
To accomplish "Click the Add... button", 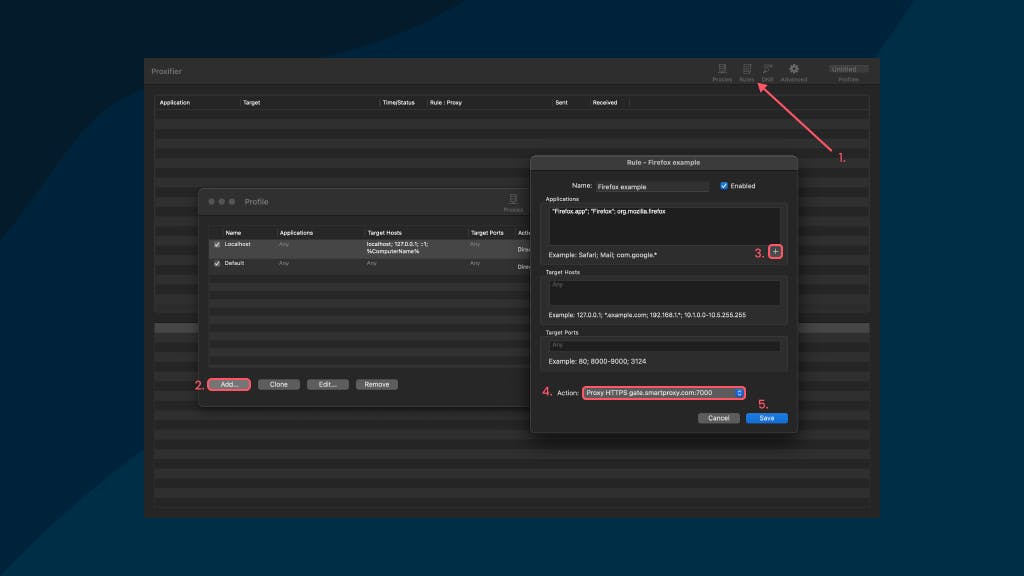I will click(x=229, y=385).
